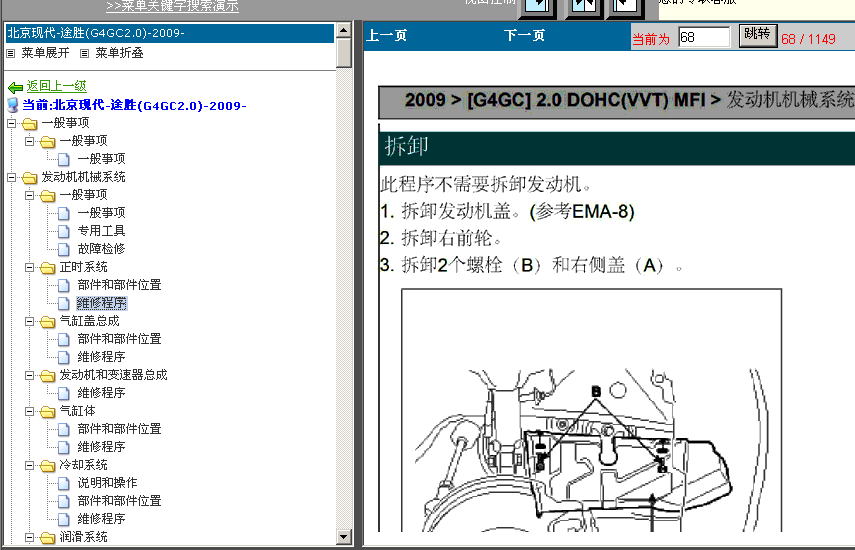Click the folder icon of 冷却系统
The image size is (855, 550).
48,466
